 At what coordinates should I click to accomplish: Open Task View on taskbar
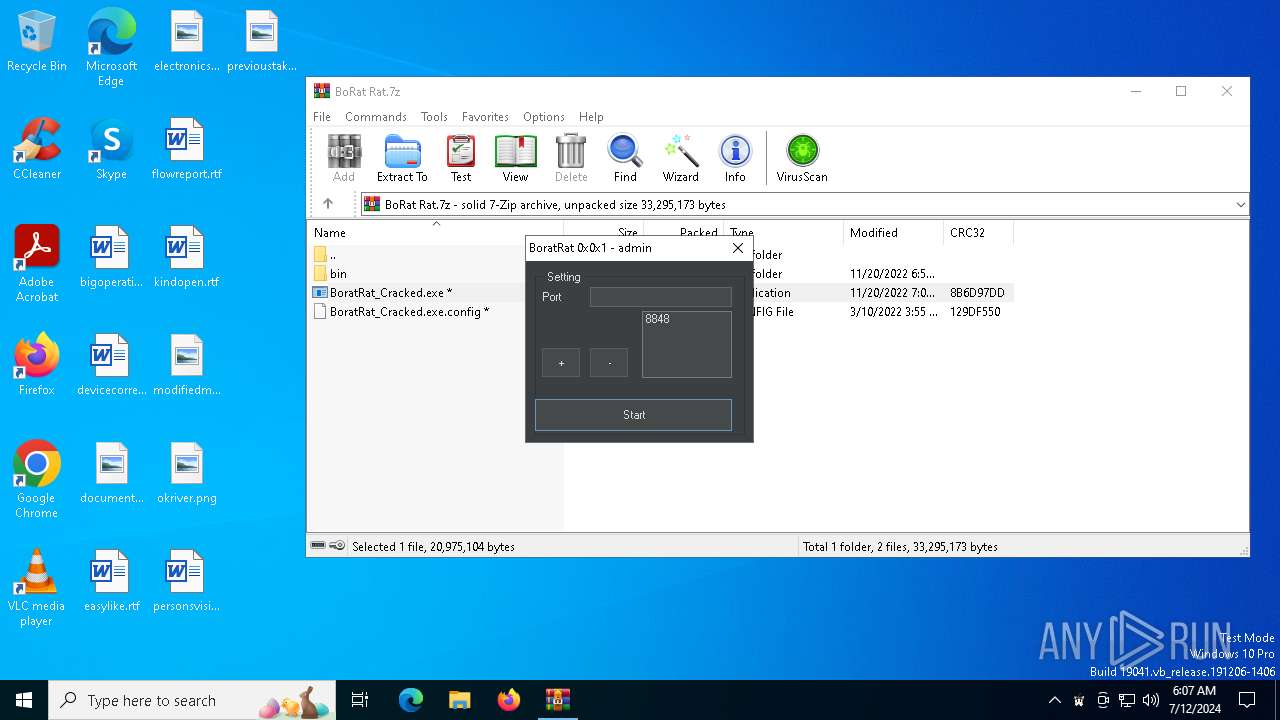pos(360,700)
